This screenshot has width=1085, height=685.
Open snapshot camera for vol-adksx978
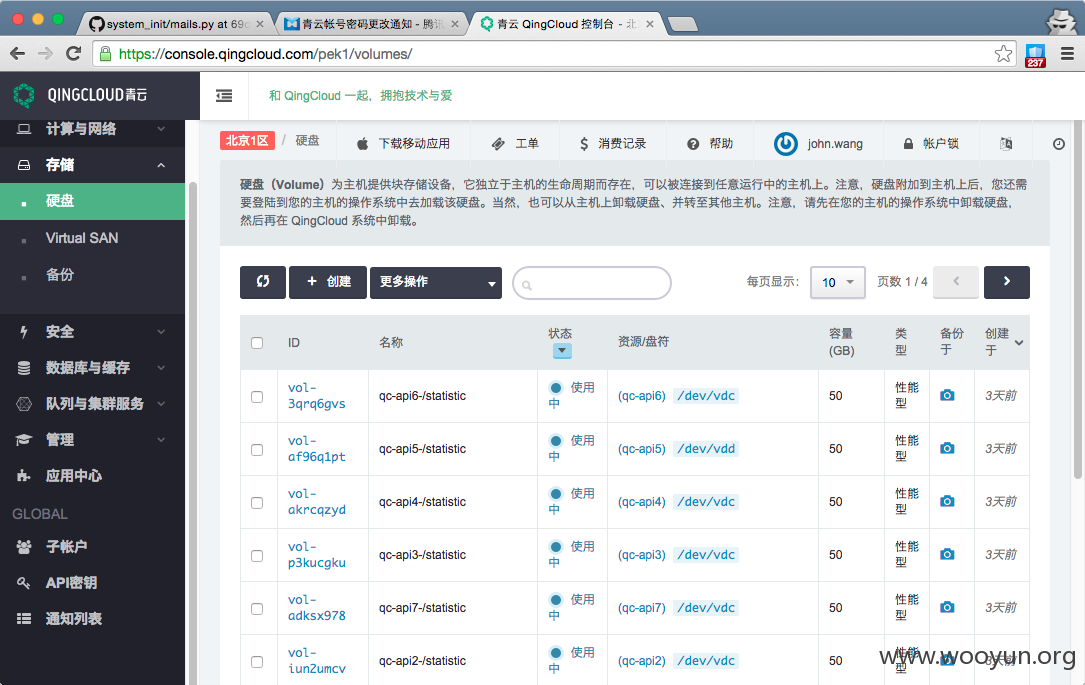947,607
